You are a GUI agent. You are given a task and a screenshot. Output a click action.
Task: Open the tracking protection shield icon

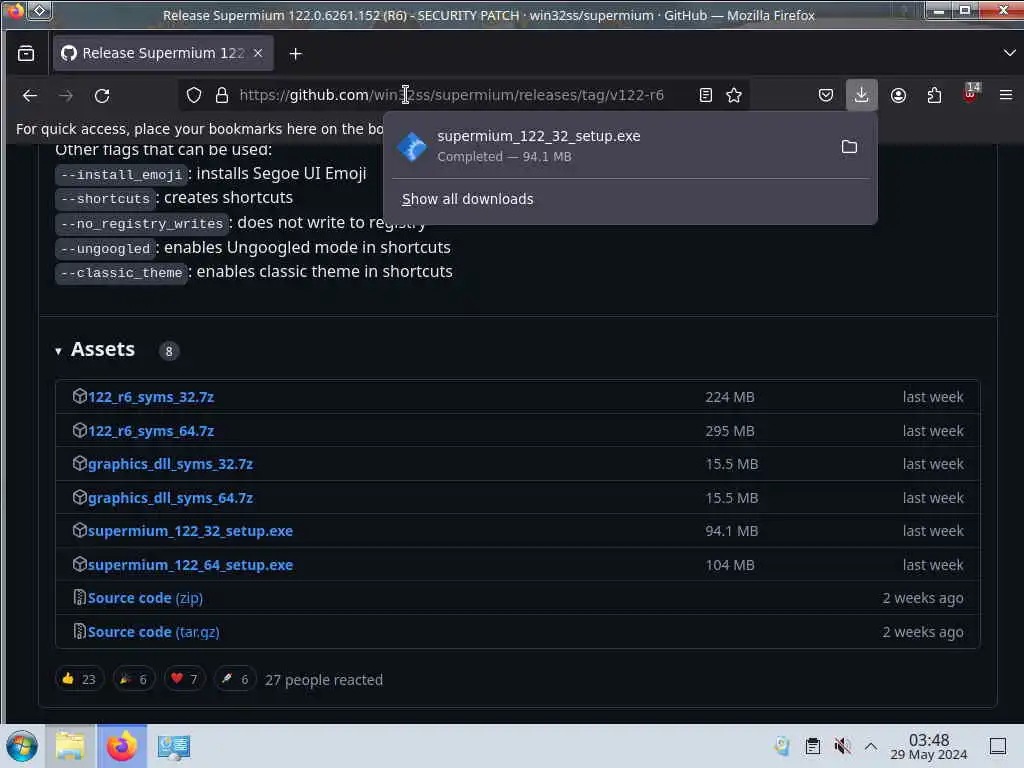coord(194,95)
